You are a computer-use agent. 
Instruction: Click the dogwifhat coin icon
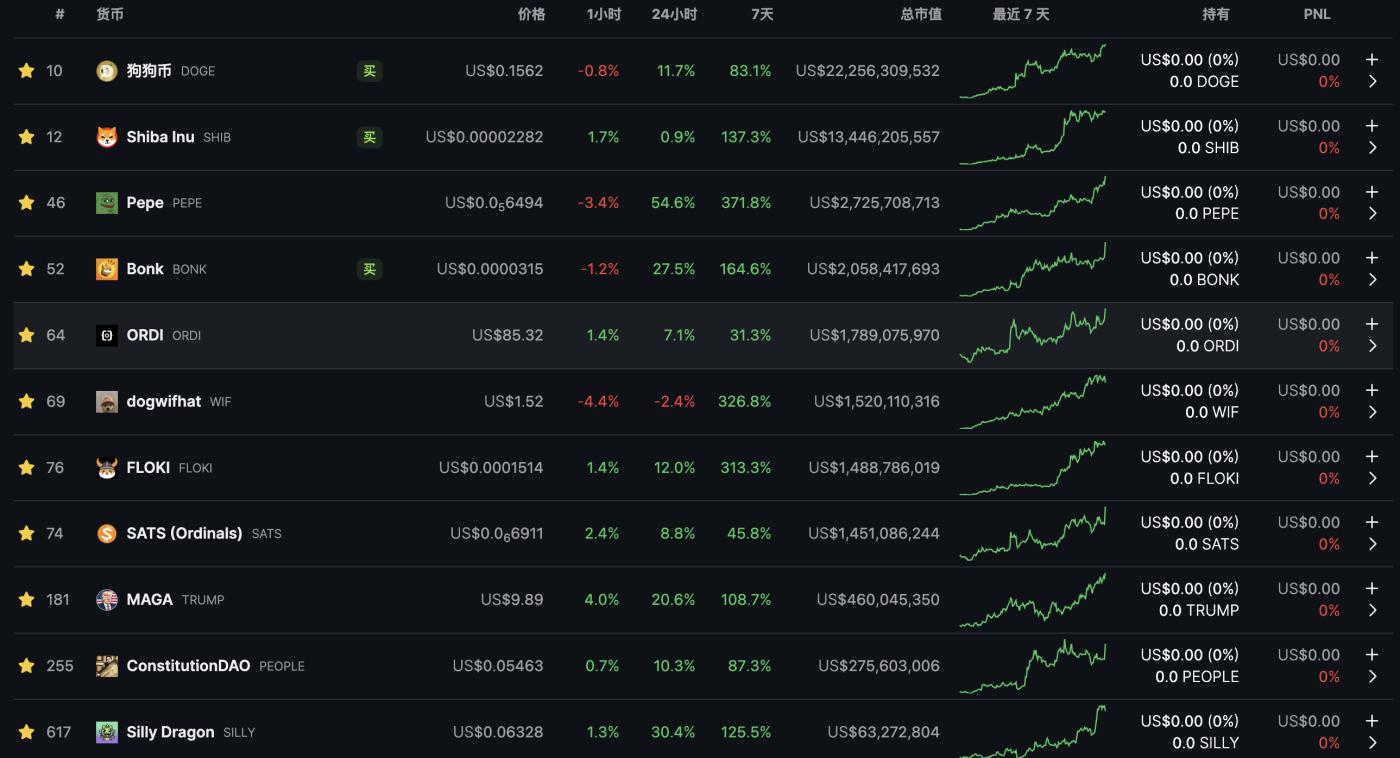[107, 402]
